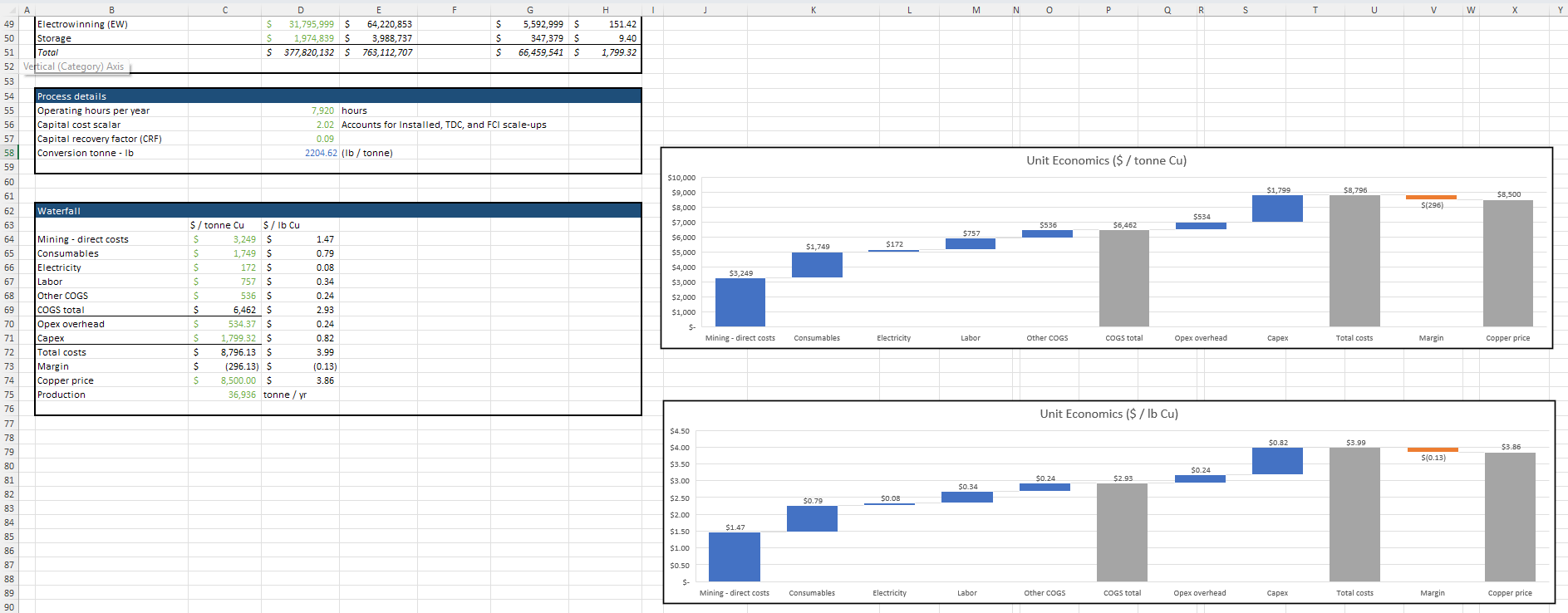Click 'Mining - direct costs' cell in Waterfall table

(x=111, y=239)
